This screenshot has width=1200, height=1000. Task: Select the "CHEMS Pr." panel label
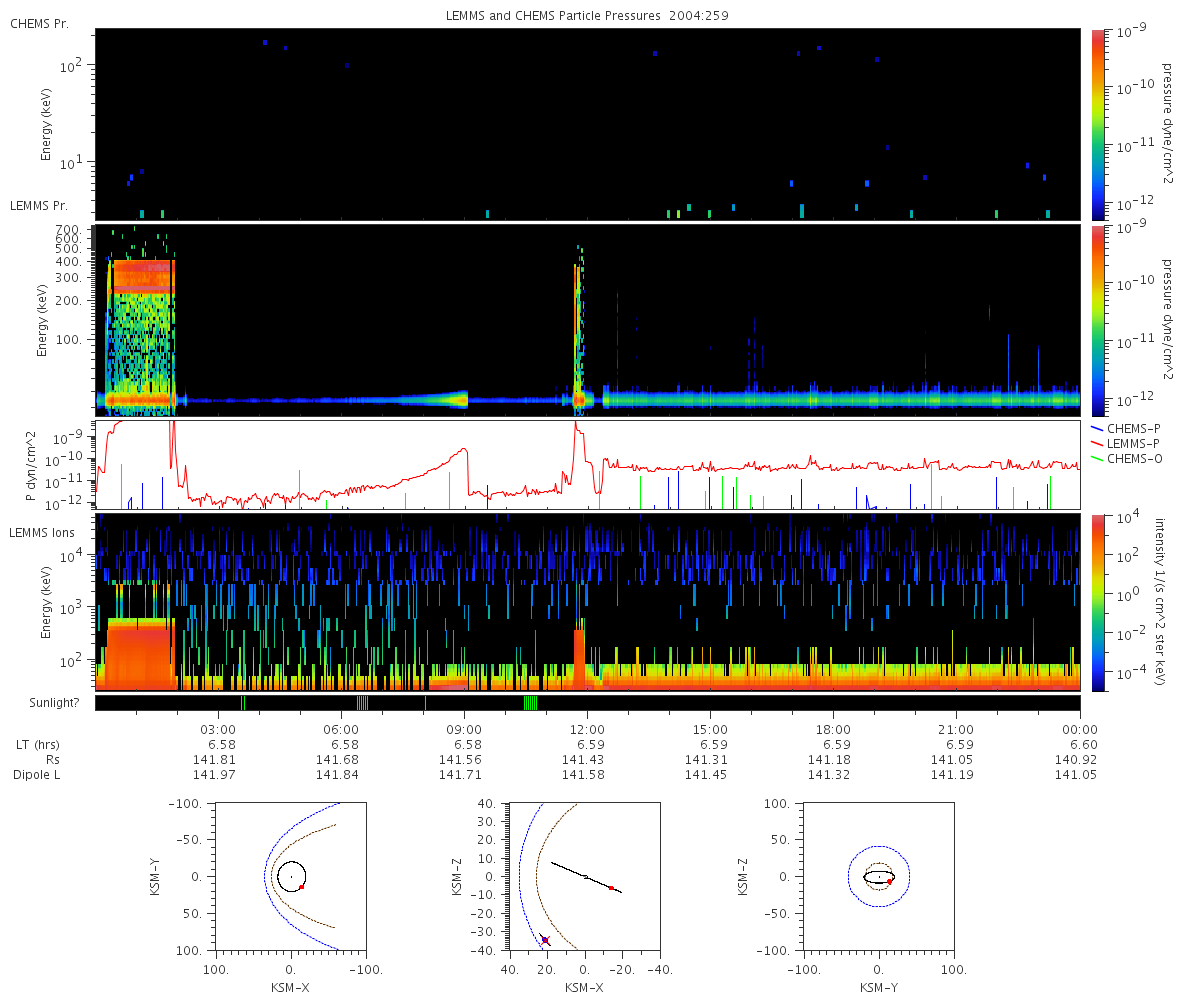point(39,23)
